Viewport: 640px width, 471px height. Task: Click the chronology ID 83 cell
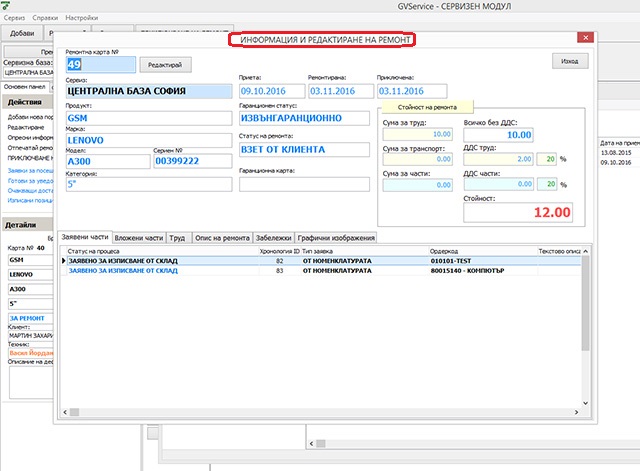tap(280, 271)
